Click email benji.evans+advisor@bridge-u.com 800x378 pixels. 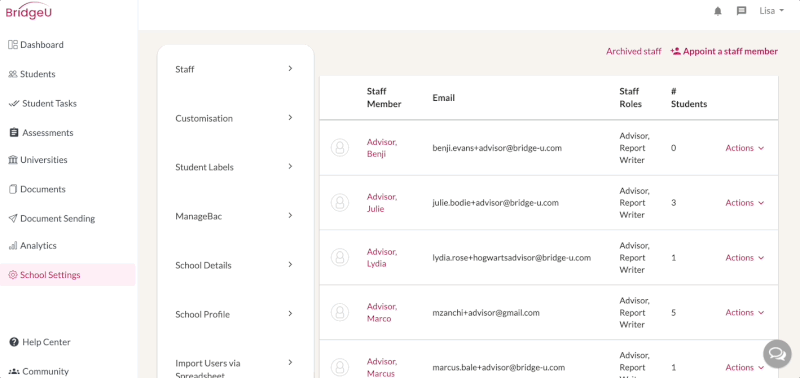coord(497,148)
